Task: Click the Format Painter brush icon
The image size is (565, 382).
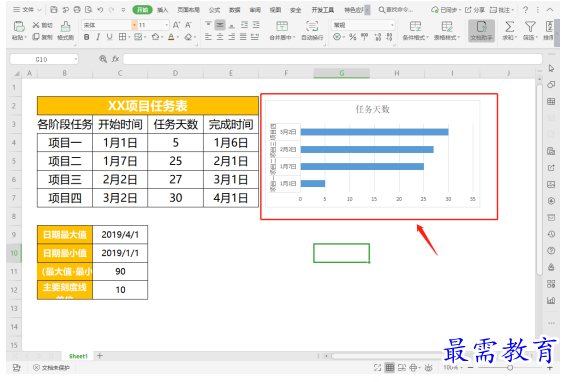Action: click(x=65, y=26)
